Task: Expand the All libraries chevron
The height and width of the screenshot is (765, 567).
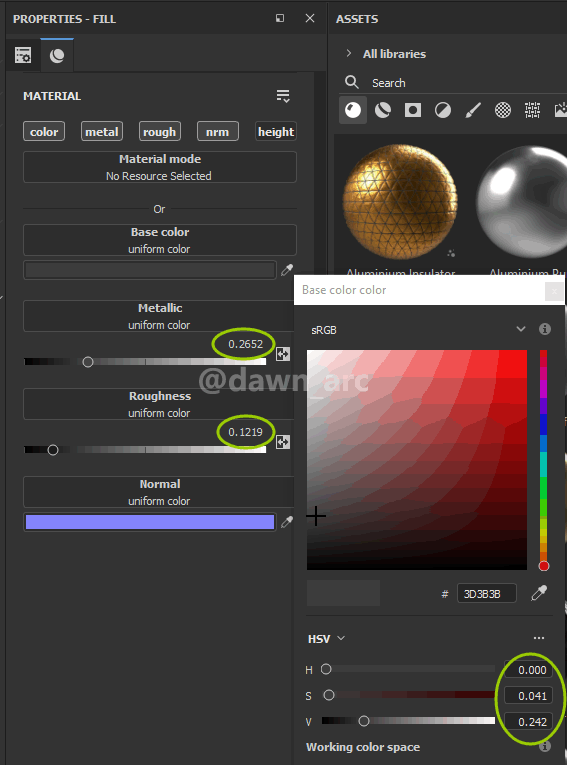Action: click(x=348, y=53)
